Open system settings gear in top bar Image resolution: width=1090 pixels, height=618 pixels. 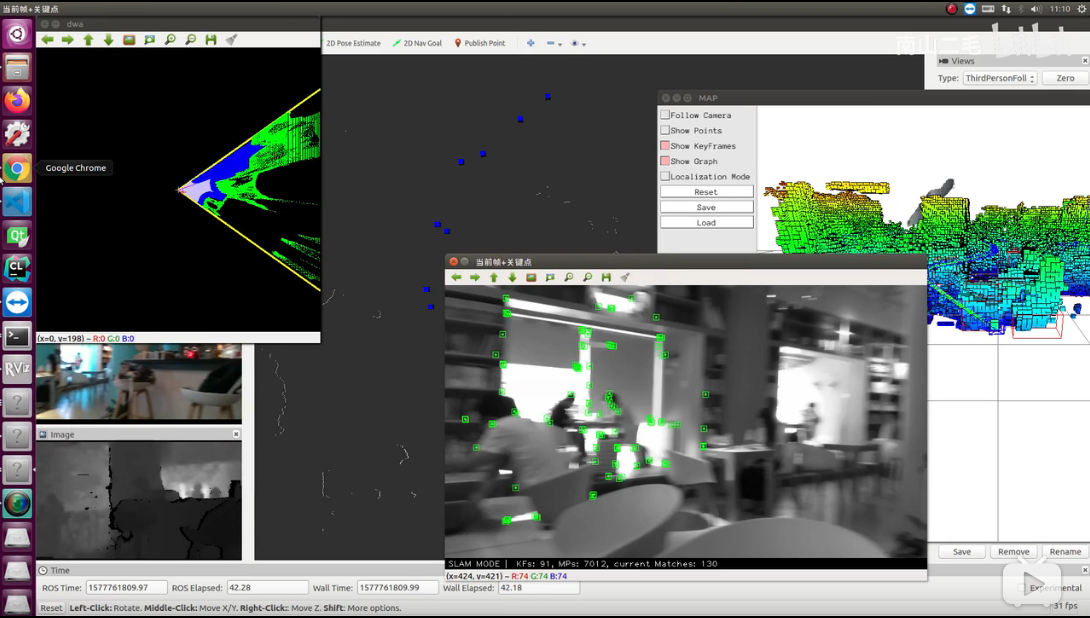[1081, 8]
